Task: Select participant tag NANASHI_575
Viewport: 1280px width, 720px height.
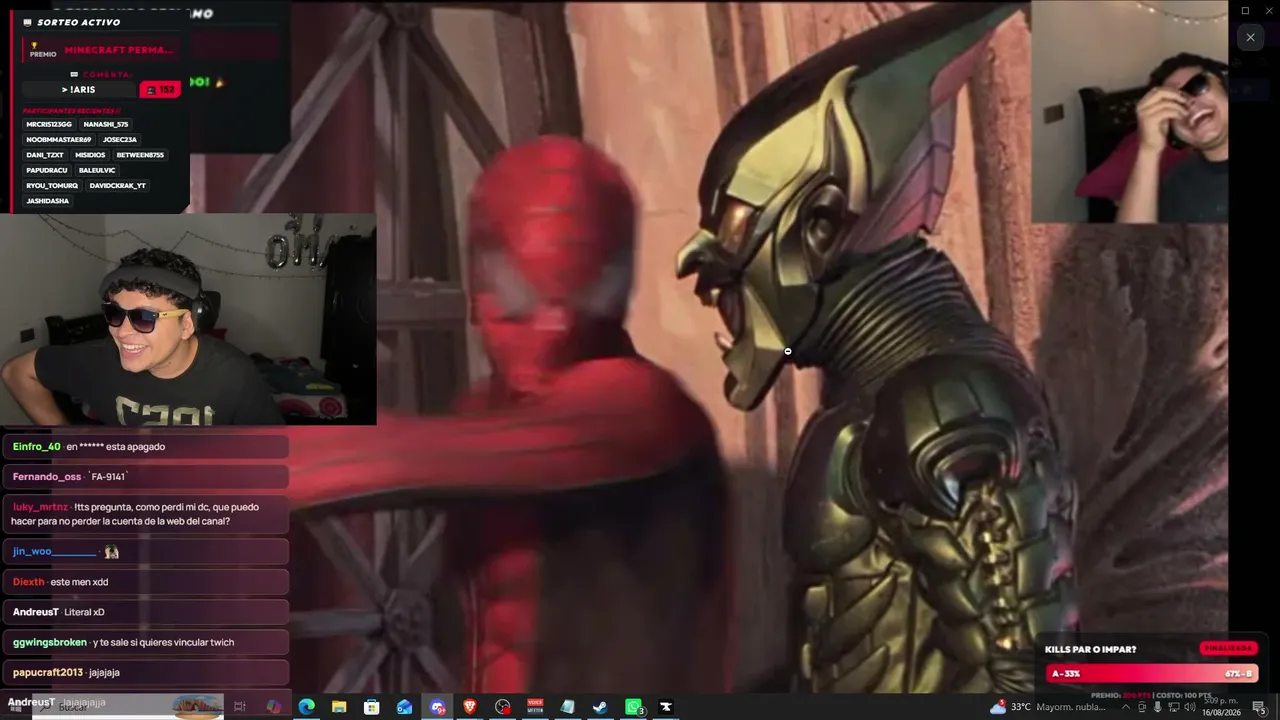Action: point(106,125)
